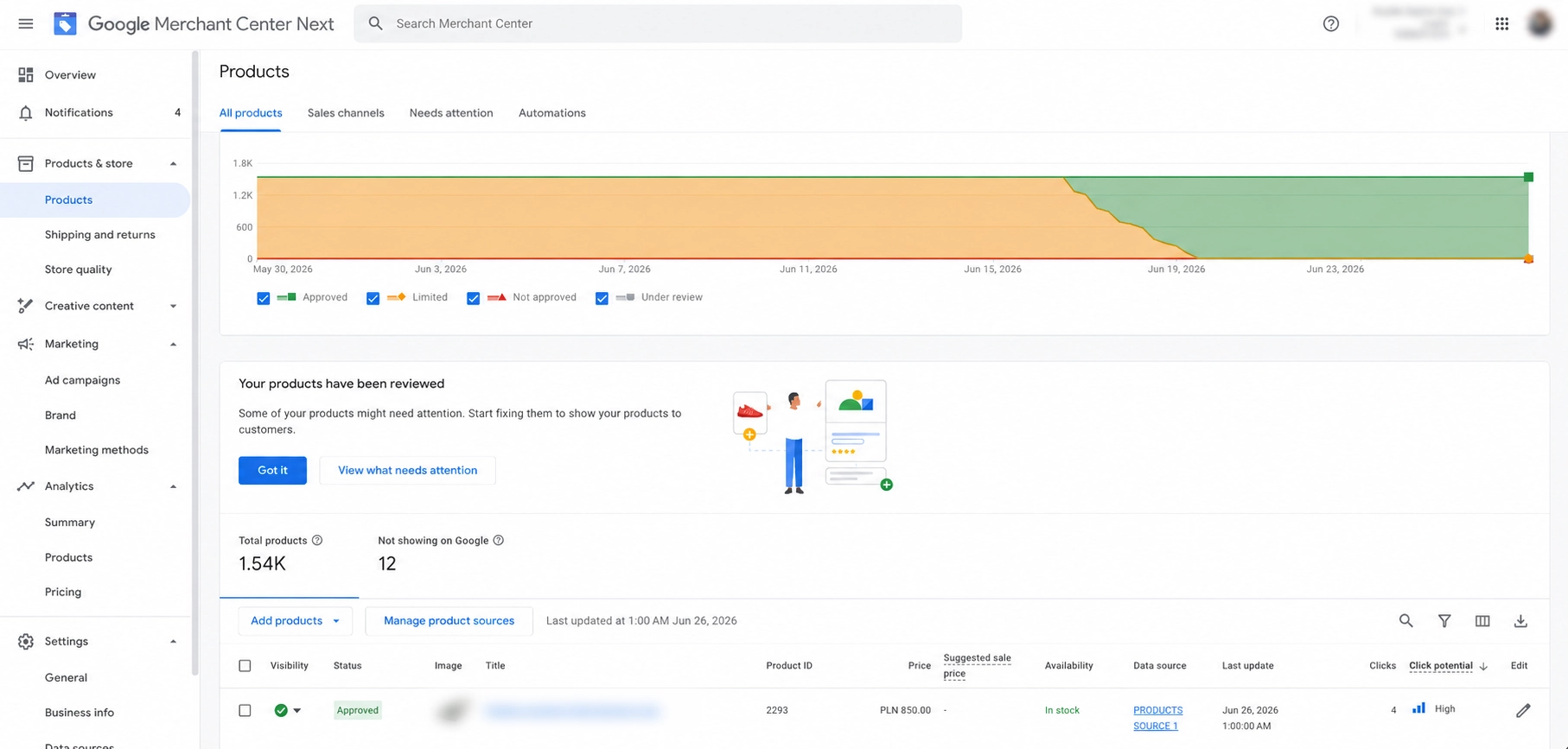Open Marketing methods in sidebar
The height and width of the screenshot is (749, 1568).
coord(97,450)
